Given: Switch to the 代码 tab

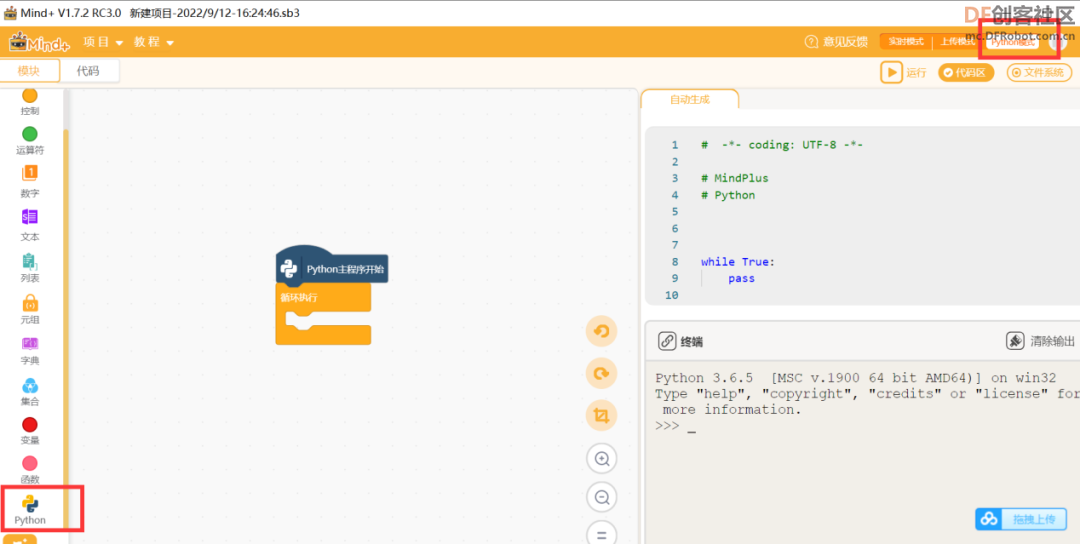Looking at the screenshot, I should pyautogui.click(x=88, y=71).
